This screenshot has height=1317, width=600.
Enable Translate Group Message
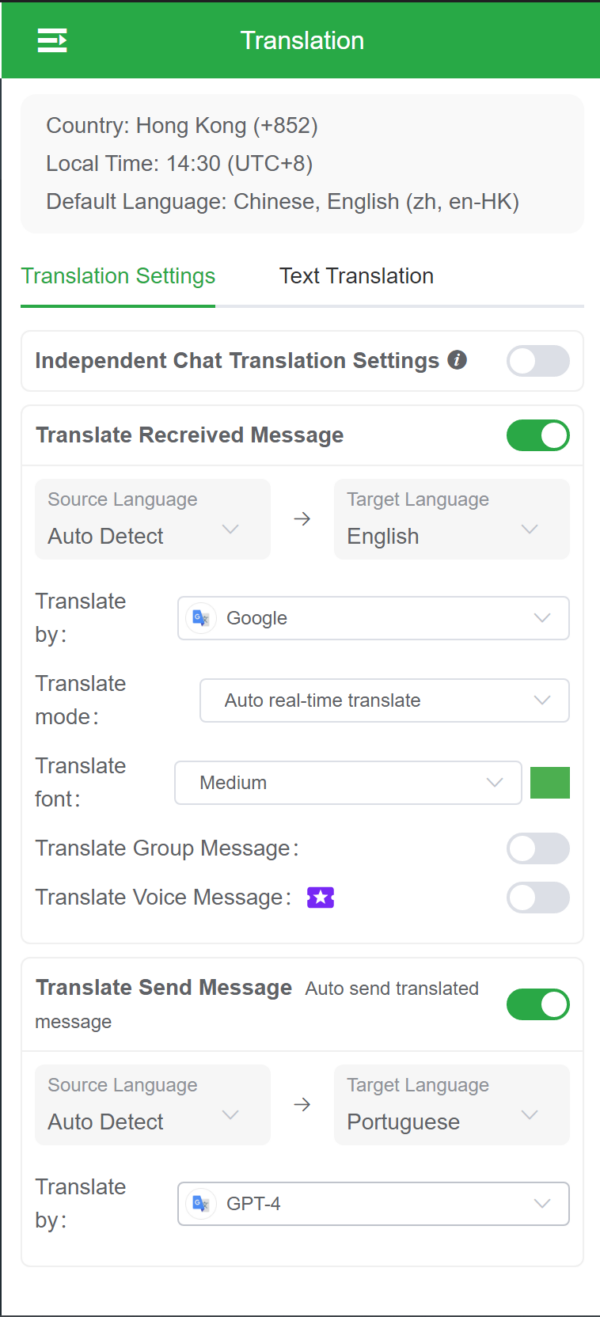pyautogui.click(x=537, y=848)
